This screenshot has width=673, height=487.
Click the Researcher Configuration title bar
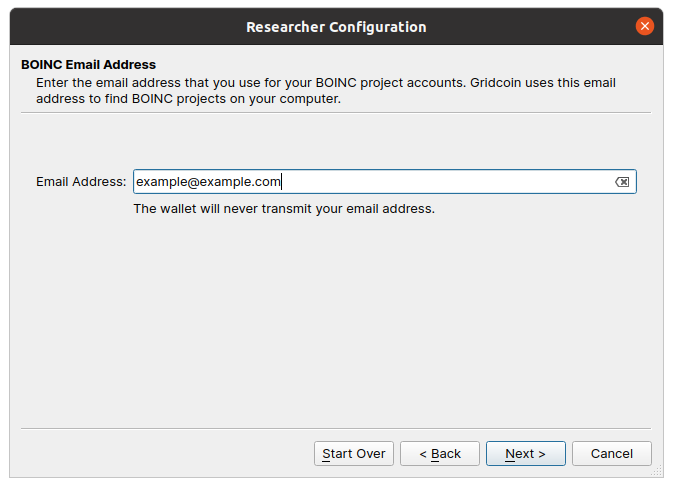tap(336, 27)
